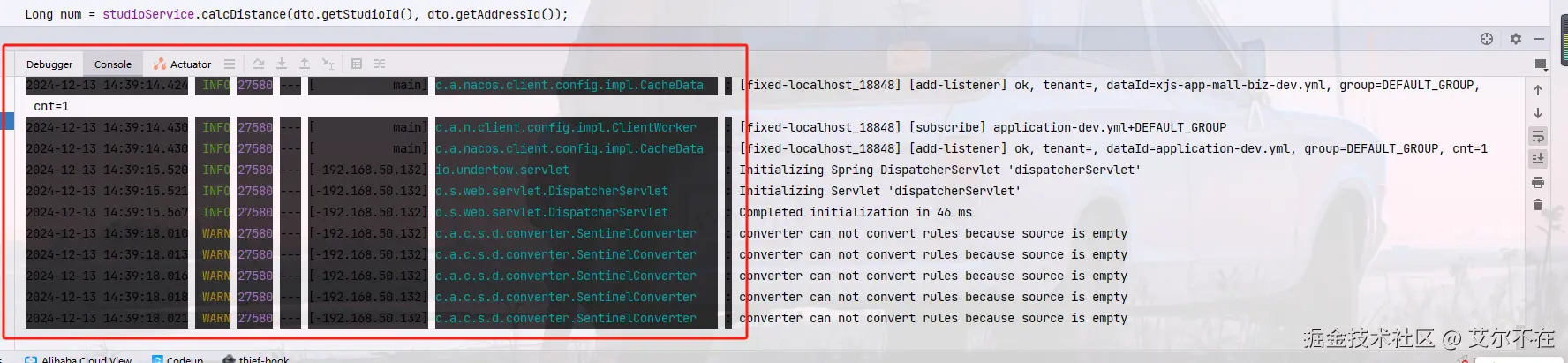Open the thief-book tool window
The height and width of the screenshot is (363, 1568).
[256, 359]
